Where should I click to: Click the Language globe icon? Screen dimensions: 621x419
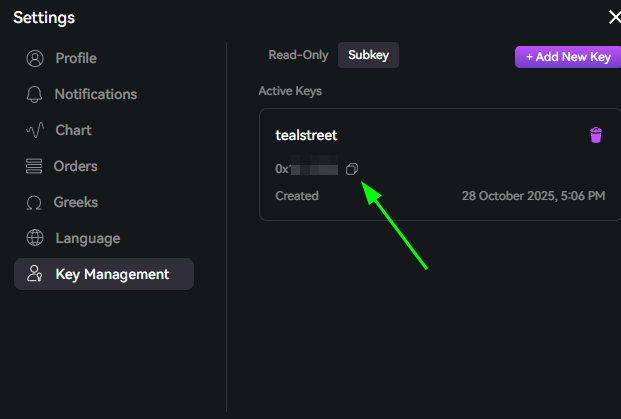[x=35, y=238]
